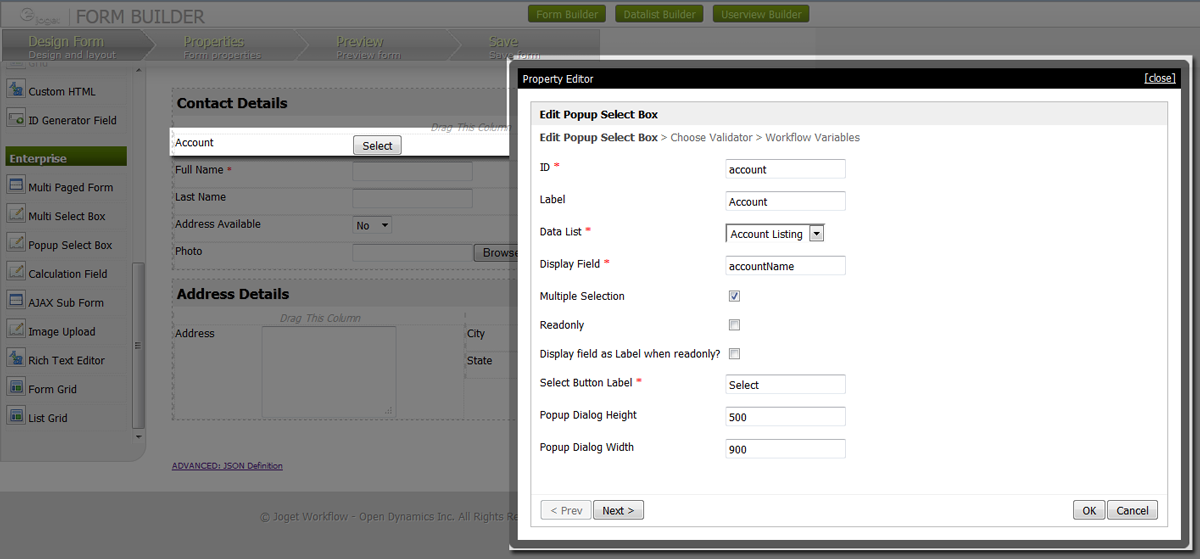Cancel the Property Editor dialog
Image resolution: width=1200 pixels, height=559 pixels.
tap(1132, 510)
